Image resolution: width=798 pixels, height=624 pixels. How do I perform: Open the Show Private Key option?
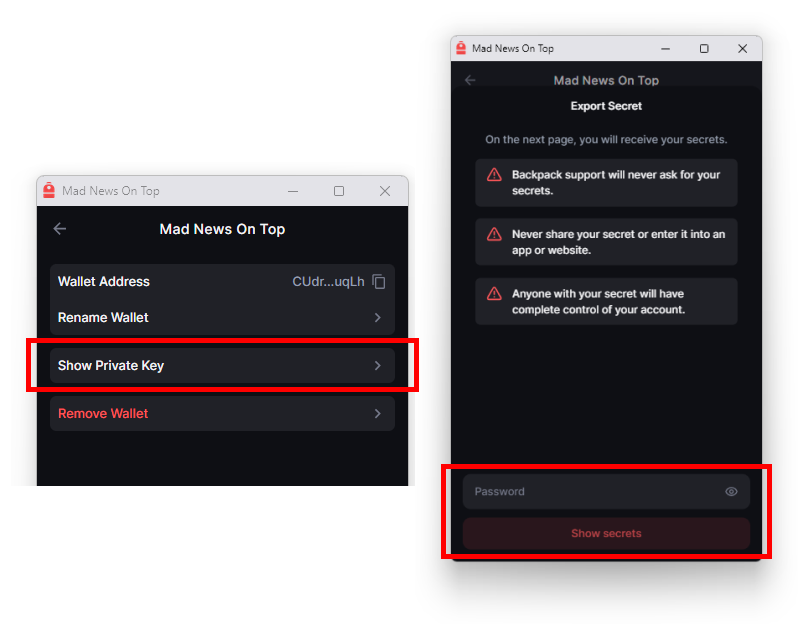(x=222, y=365)
